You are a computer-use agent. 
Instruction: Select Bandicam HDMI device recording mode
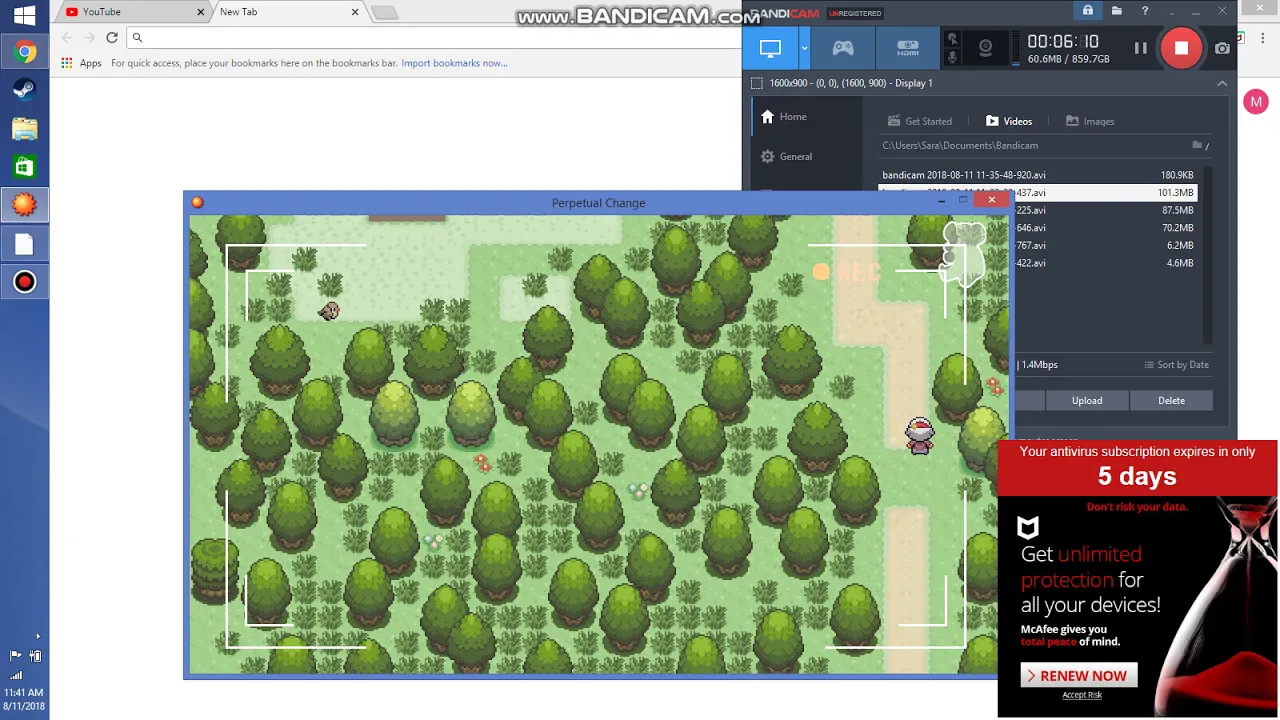click(907, 48)
